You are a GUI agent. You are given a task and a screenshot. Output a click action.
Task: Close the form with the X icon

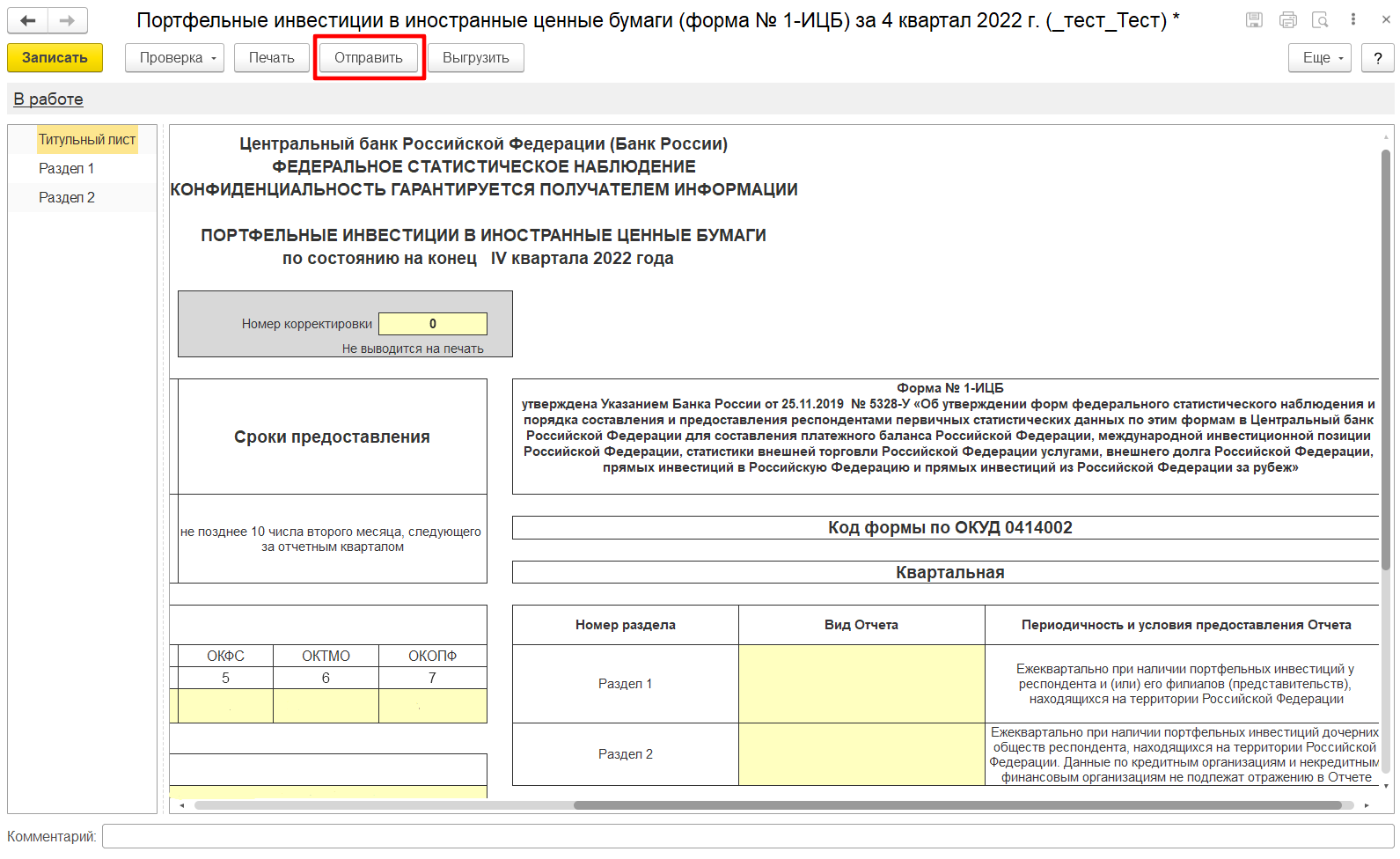click(1386, 19)
